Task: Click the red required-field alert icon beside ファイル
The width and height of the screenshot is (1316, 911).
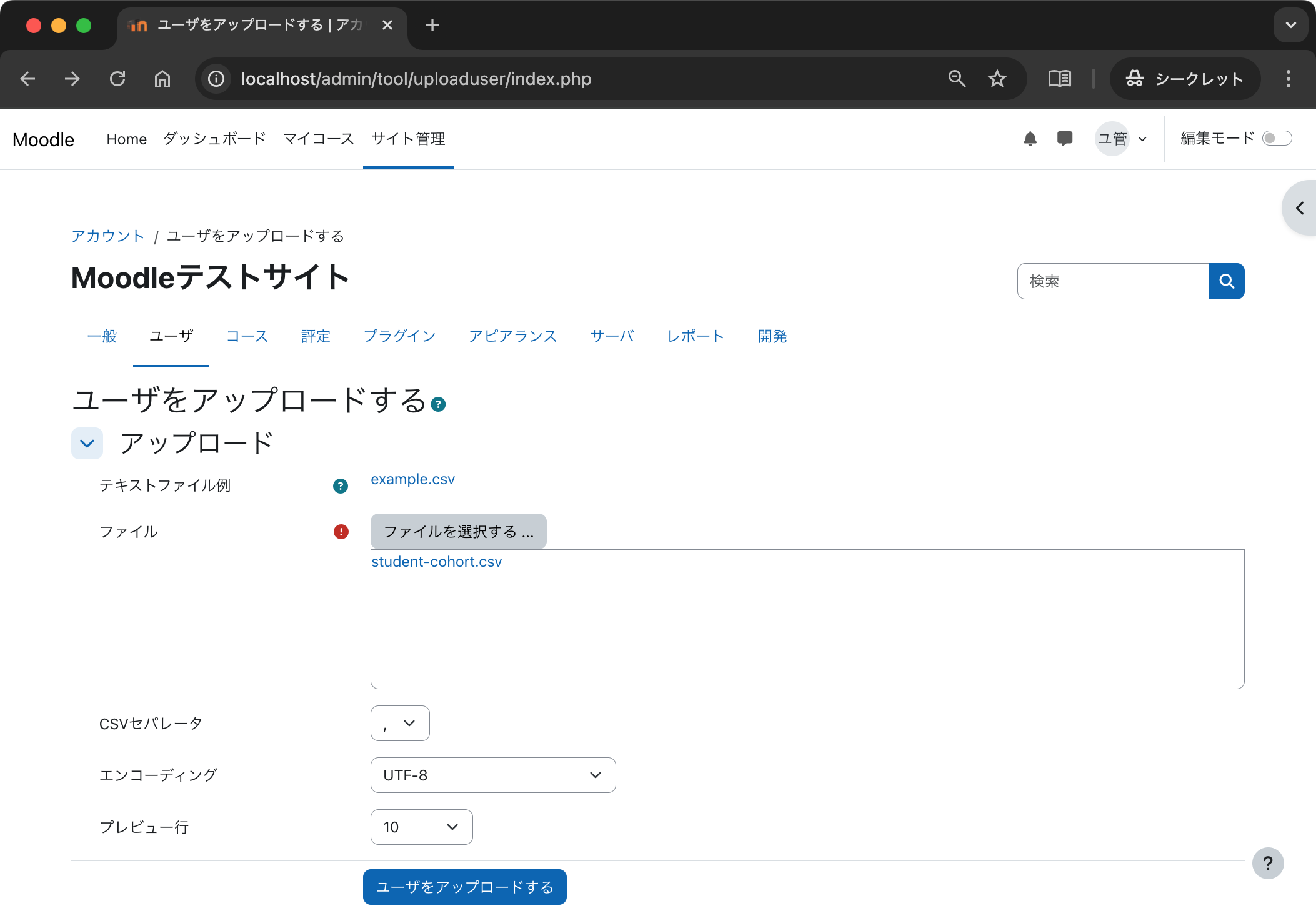Action: 341,532
